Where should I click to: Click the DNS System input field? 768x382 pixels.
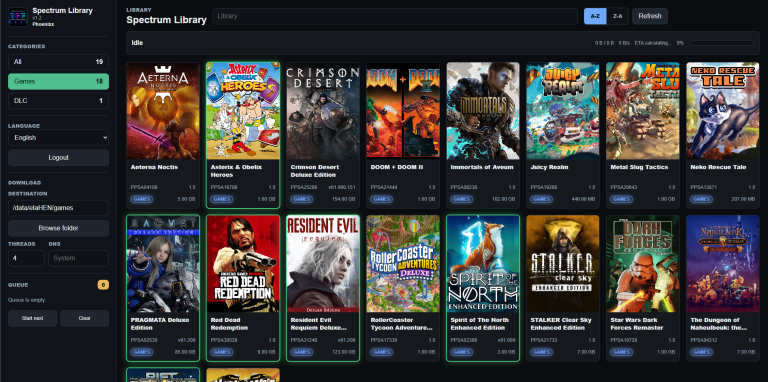(78, 258)
